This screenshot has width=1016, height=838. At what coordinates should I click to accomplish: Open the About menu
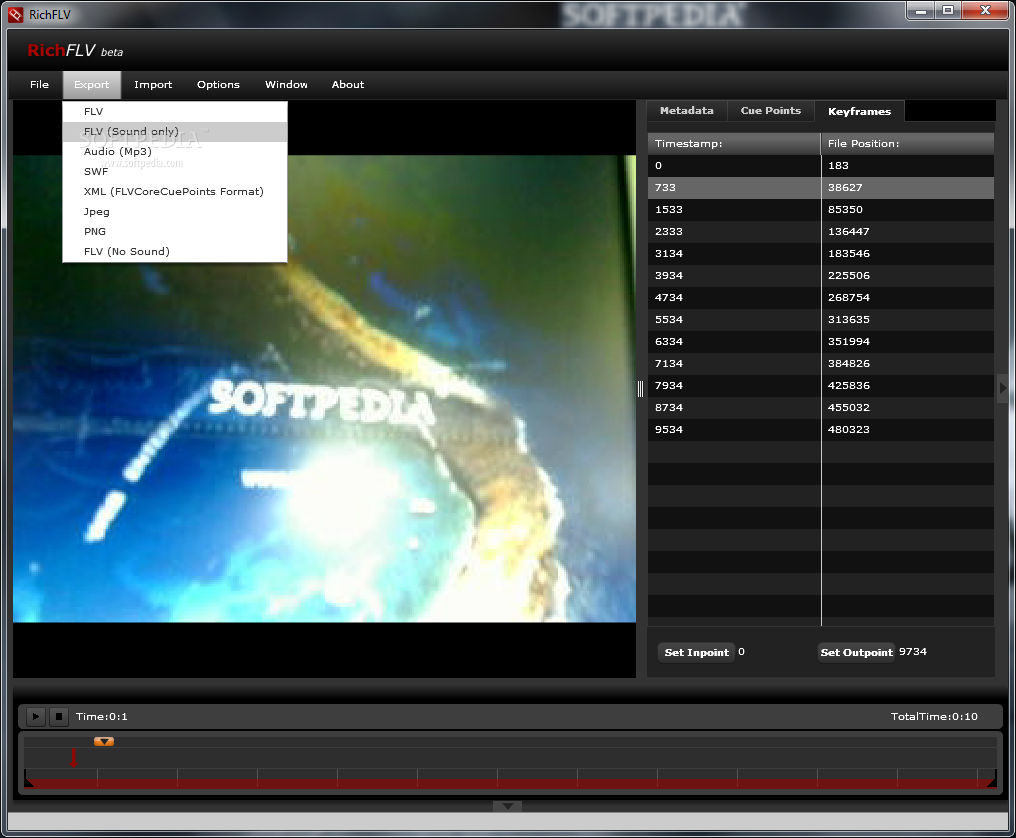[348, 84]
